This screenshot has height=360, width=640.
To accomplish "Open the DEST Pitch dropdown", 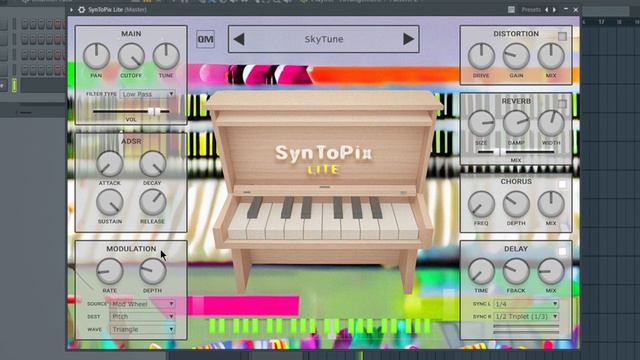I will point(143,316).
